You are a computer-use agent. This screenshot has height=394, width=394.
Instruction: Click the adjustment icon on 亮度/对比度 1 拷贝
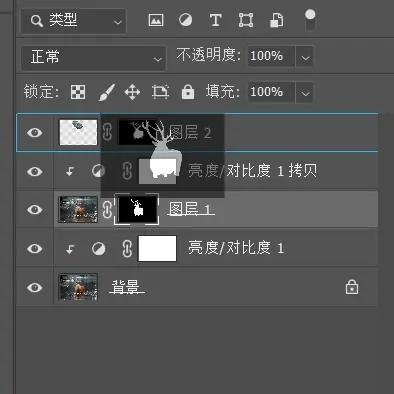[x=98, y=171]
